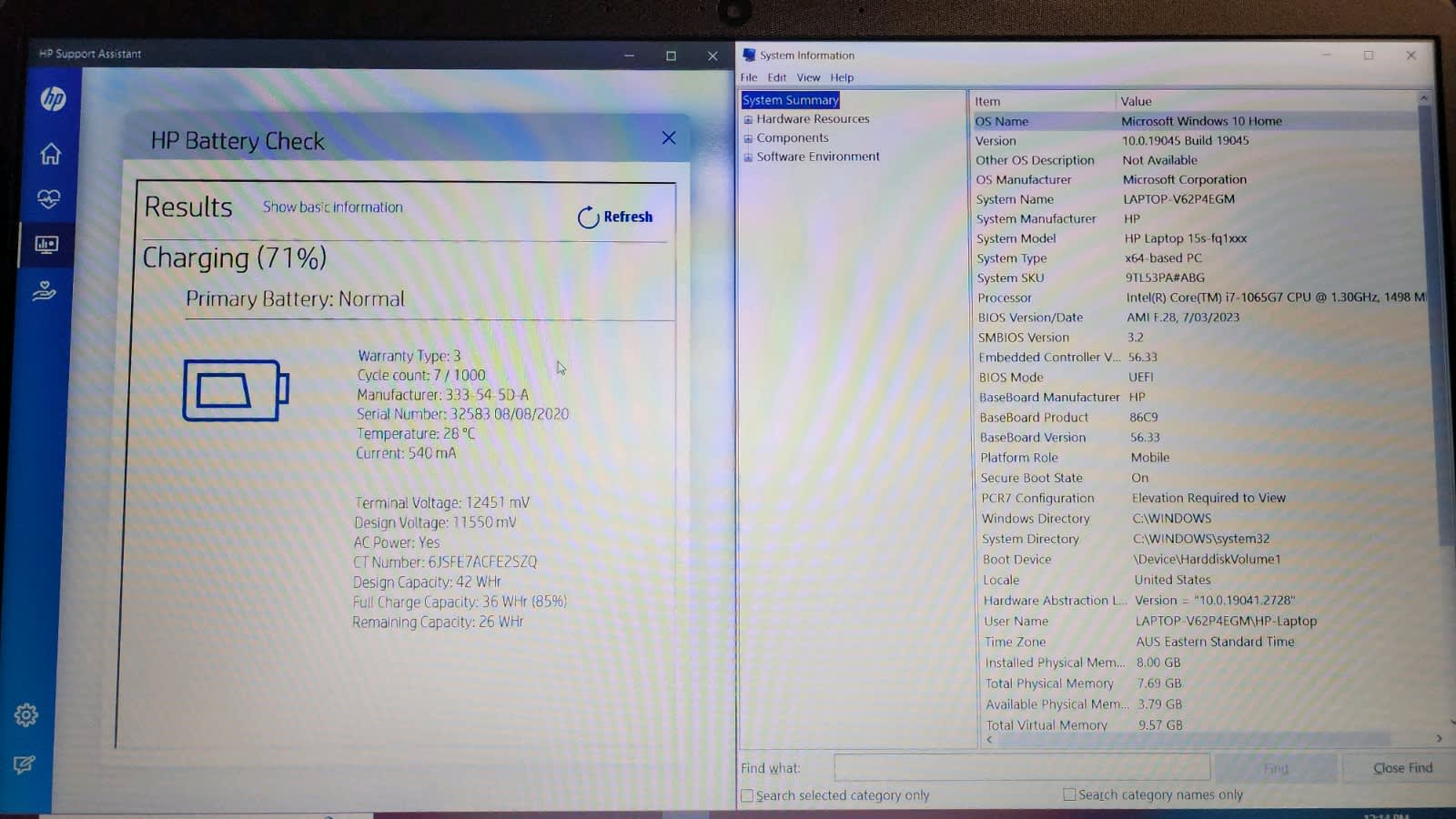Select the System Name row
1456x819 pixels.
click(x=1196, y=199)
